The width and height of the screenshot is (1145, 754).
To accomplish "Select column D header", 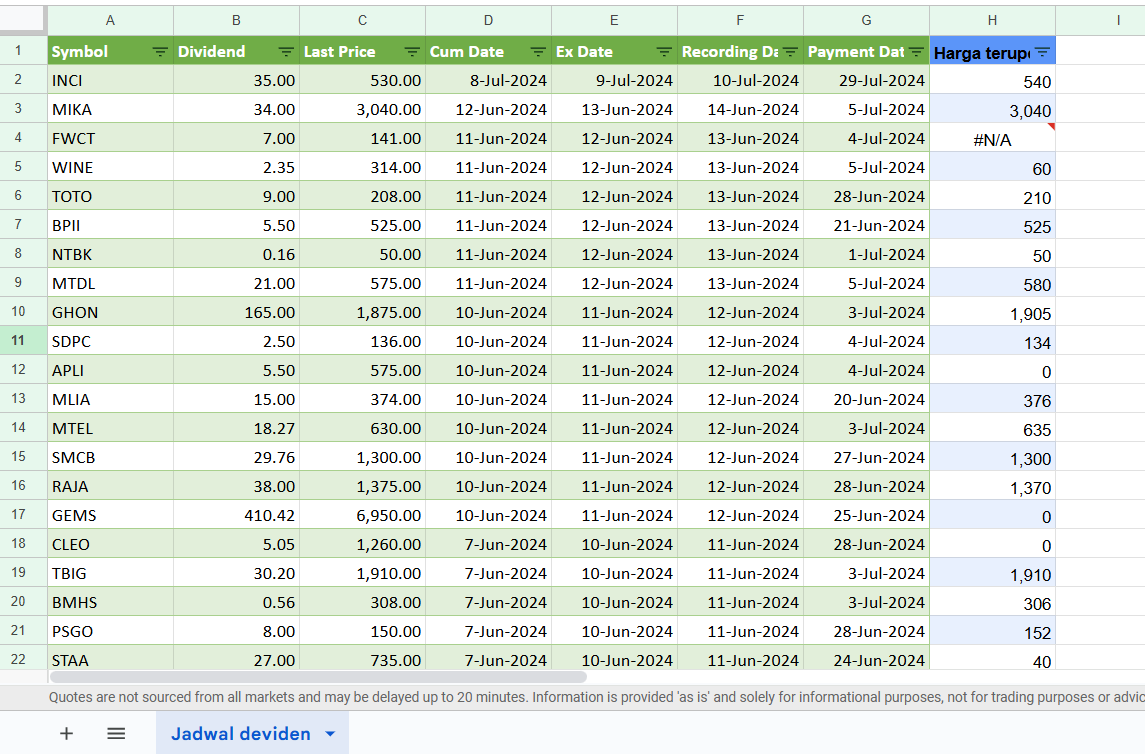I will [x=489, y=20].
